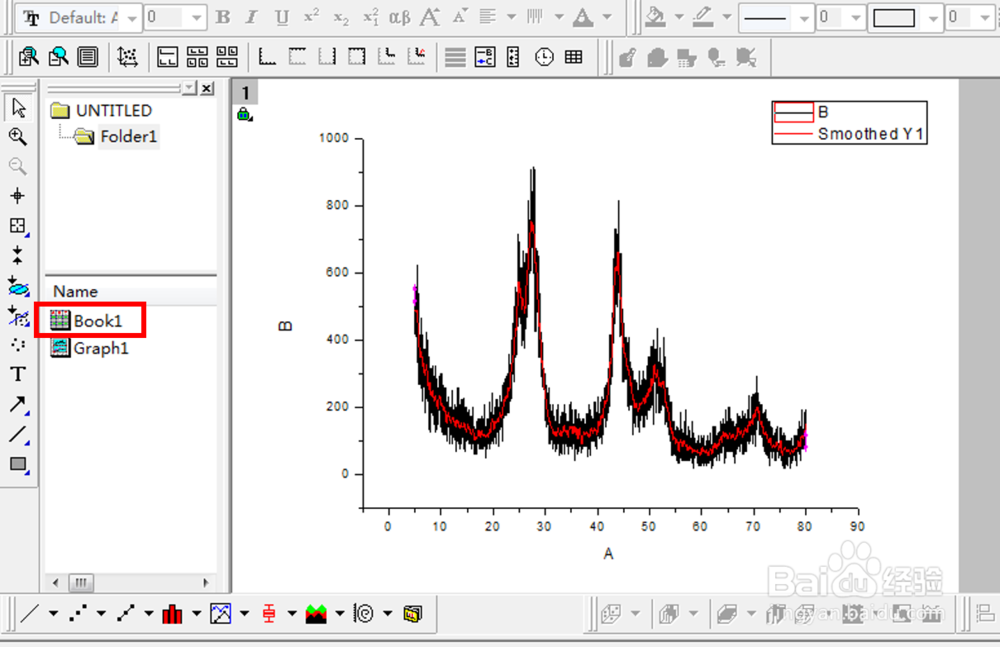
Task: Click the Increase Font Size icon
Action: point(430,17)
